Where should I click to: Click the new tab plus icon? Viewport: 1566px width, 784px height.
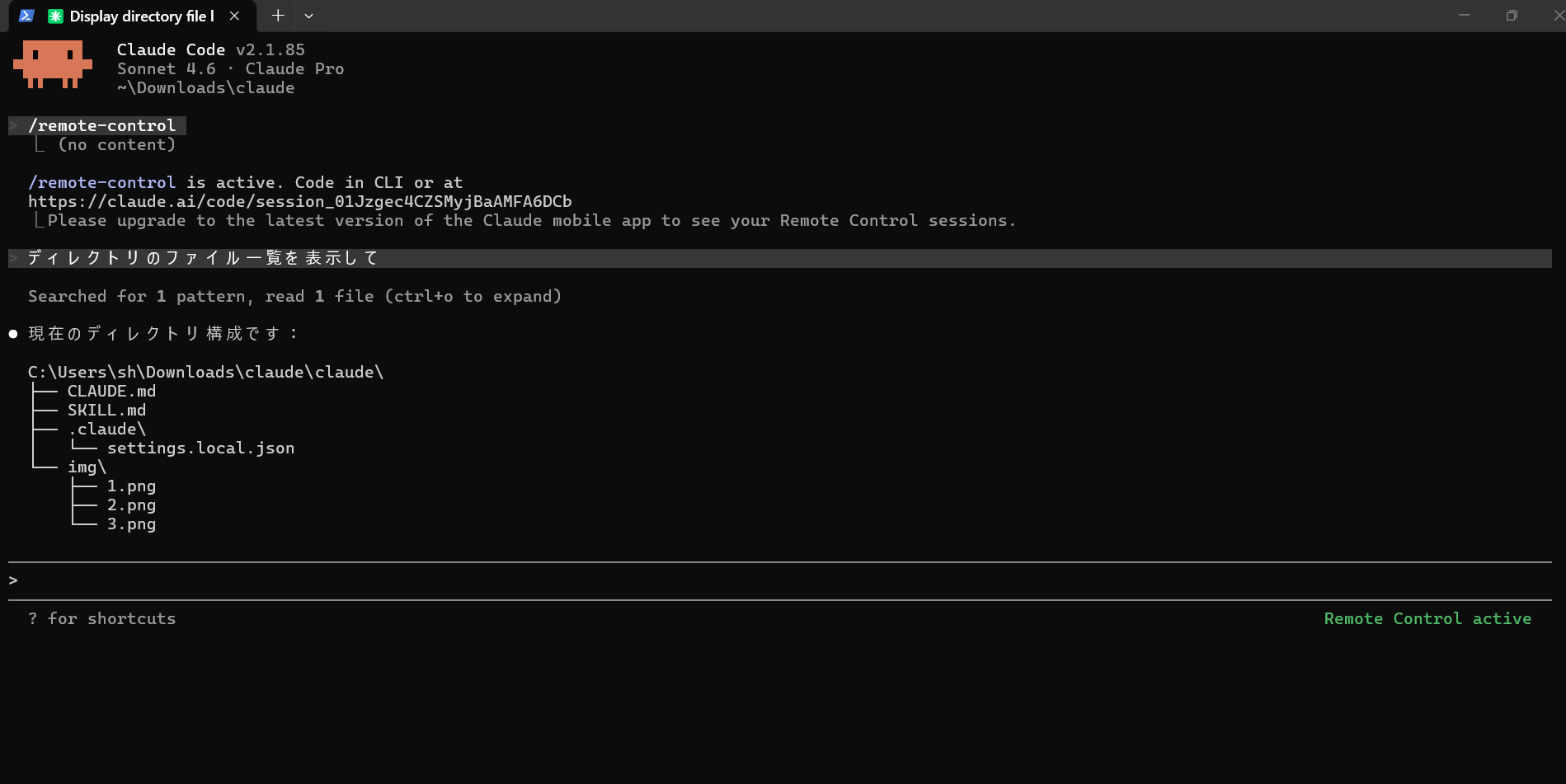pos(278,15)
